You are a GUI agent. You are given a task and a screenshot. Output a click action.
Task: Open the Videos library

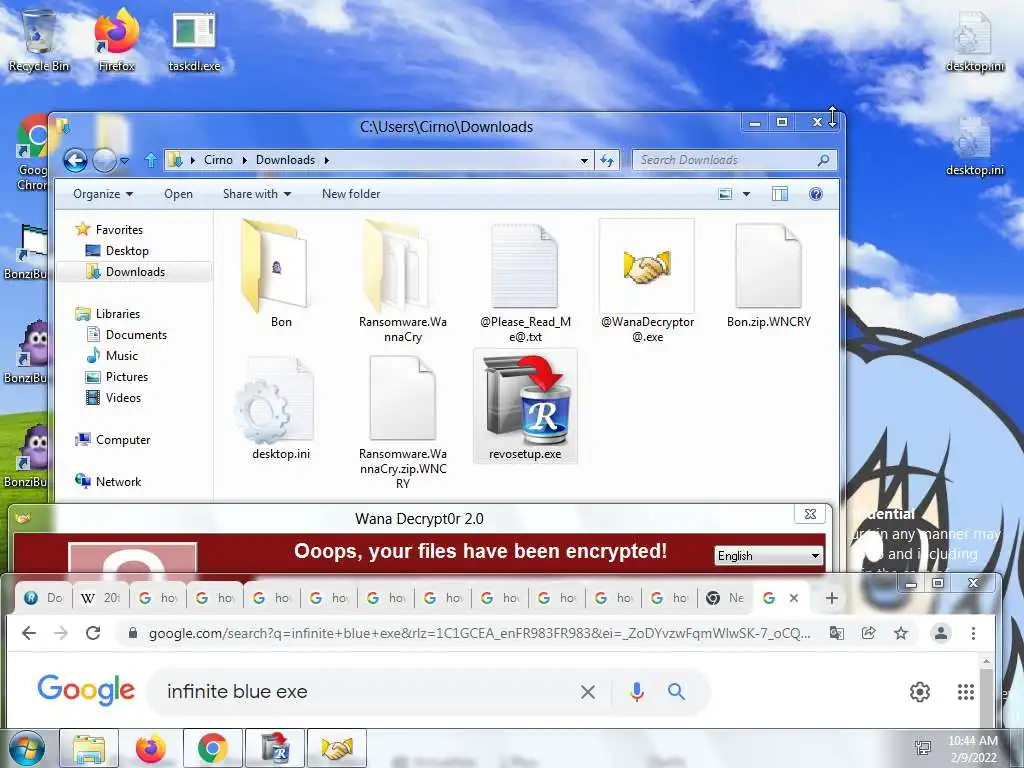pos(114,397)
